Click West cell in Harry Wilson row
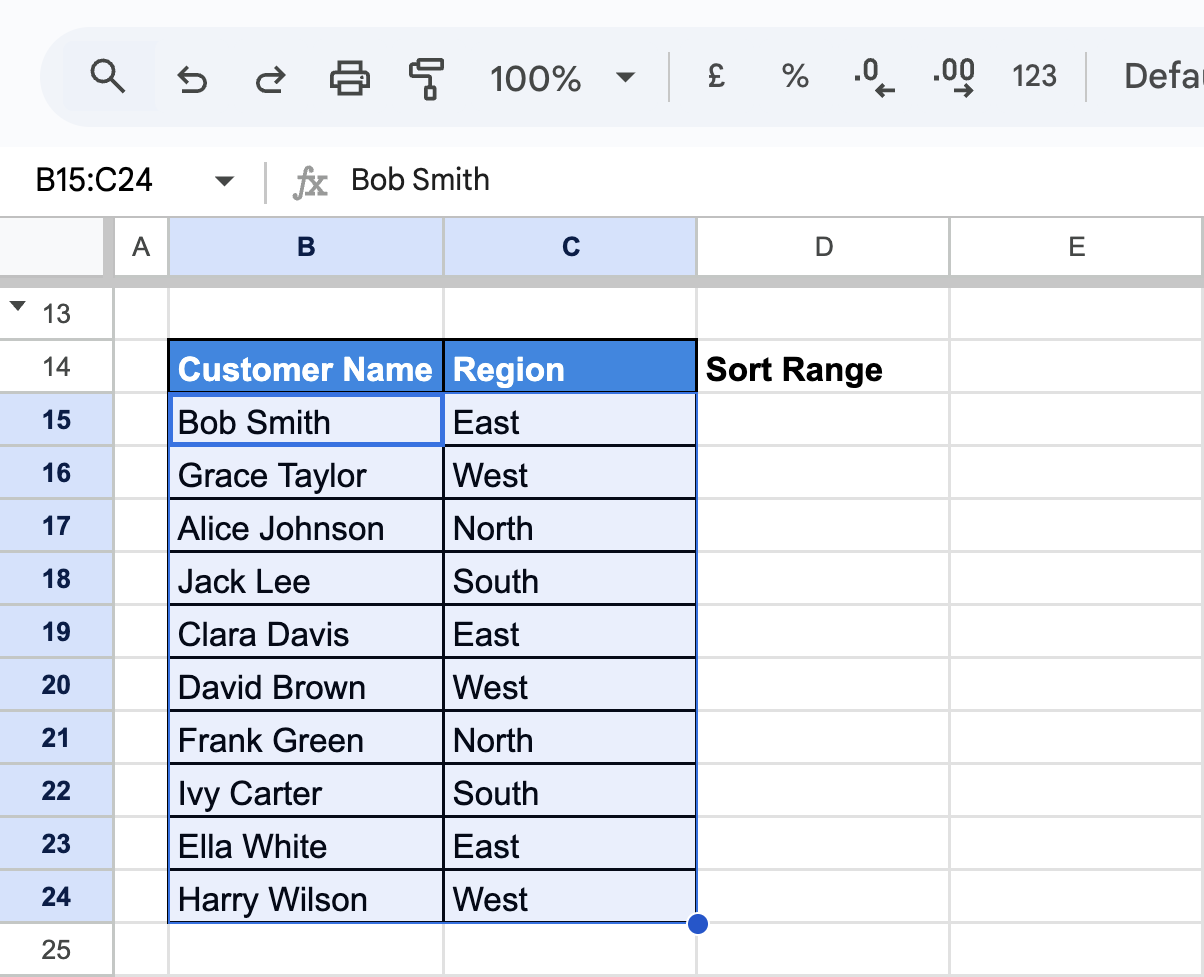 [x=570, y=897]
